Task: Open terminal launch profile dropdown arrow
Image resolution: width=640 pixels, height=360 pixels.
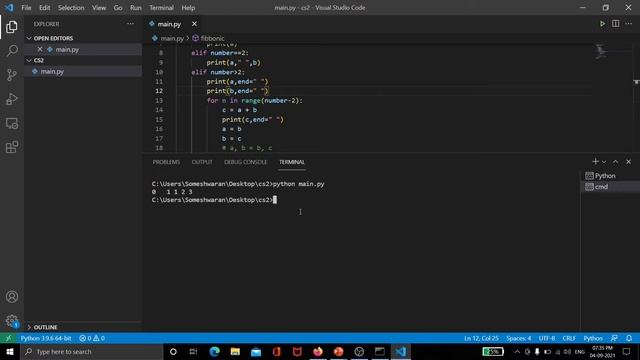Action: (604, 162)
